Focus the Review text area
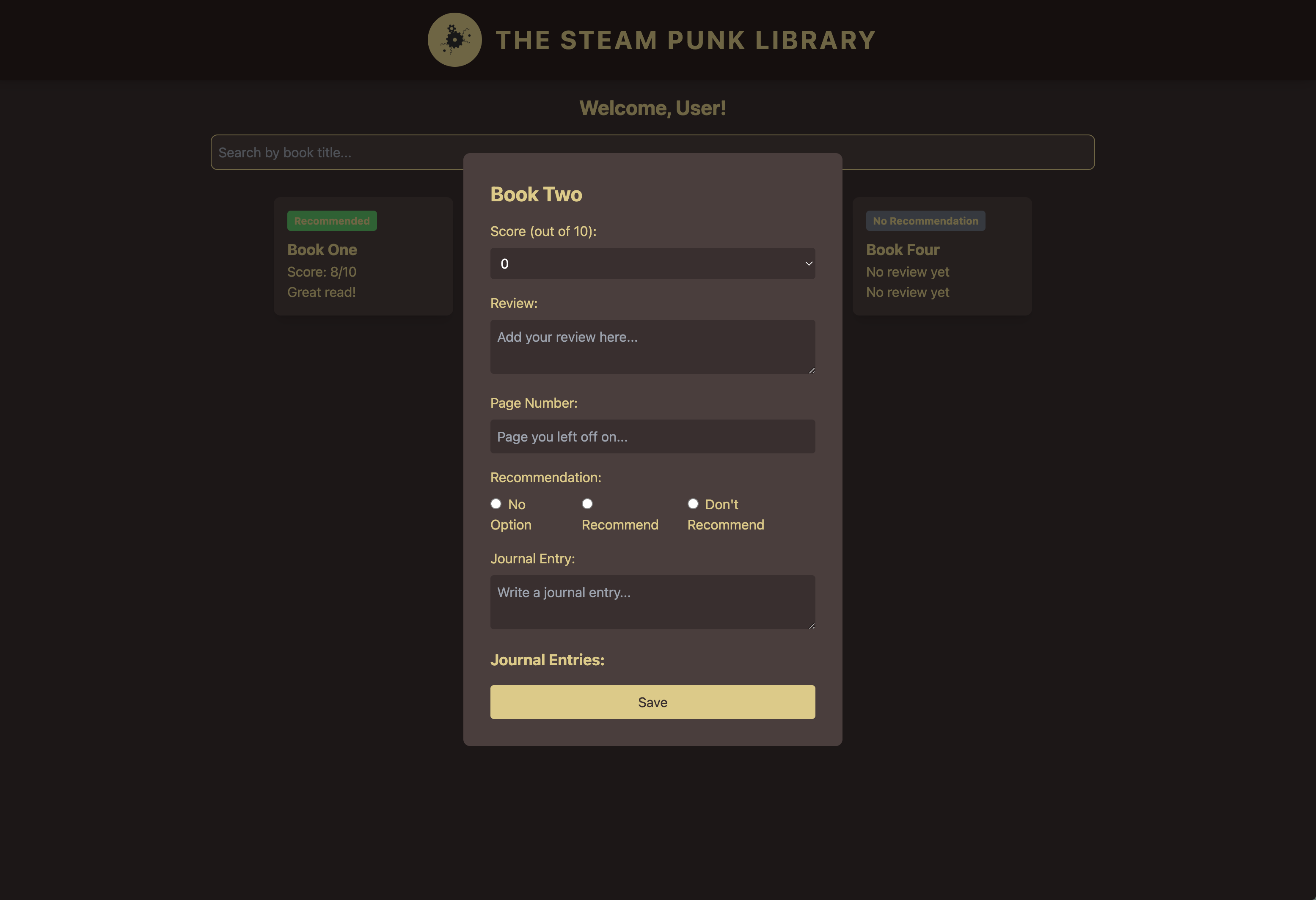Viewport: 1316px width, 900px height. point(652,346)
